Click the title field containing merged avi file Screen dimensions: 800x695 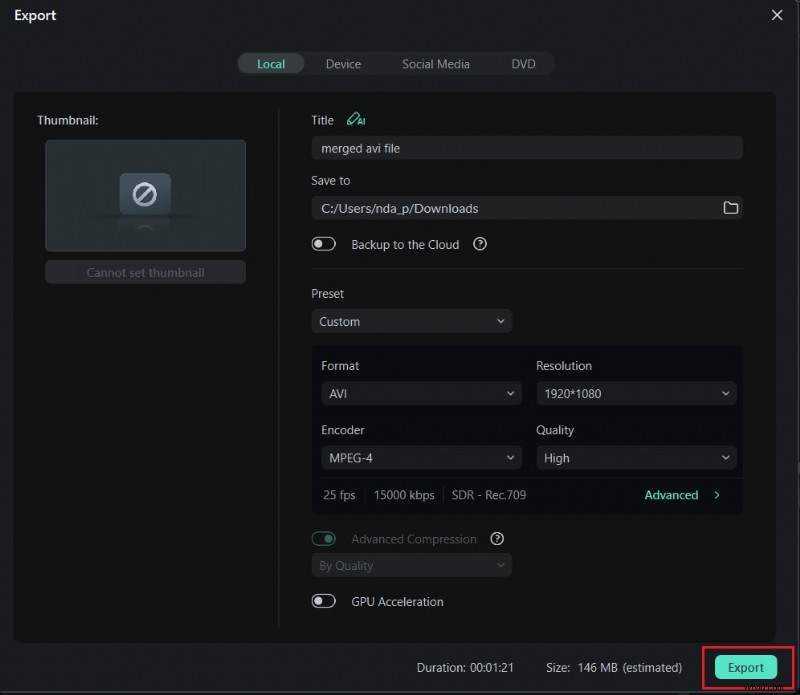527,147
